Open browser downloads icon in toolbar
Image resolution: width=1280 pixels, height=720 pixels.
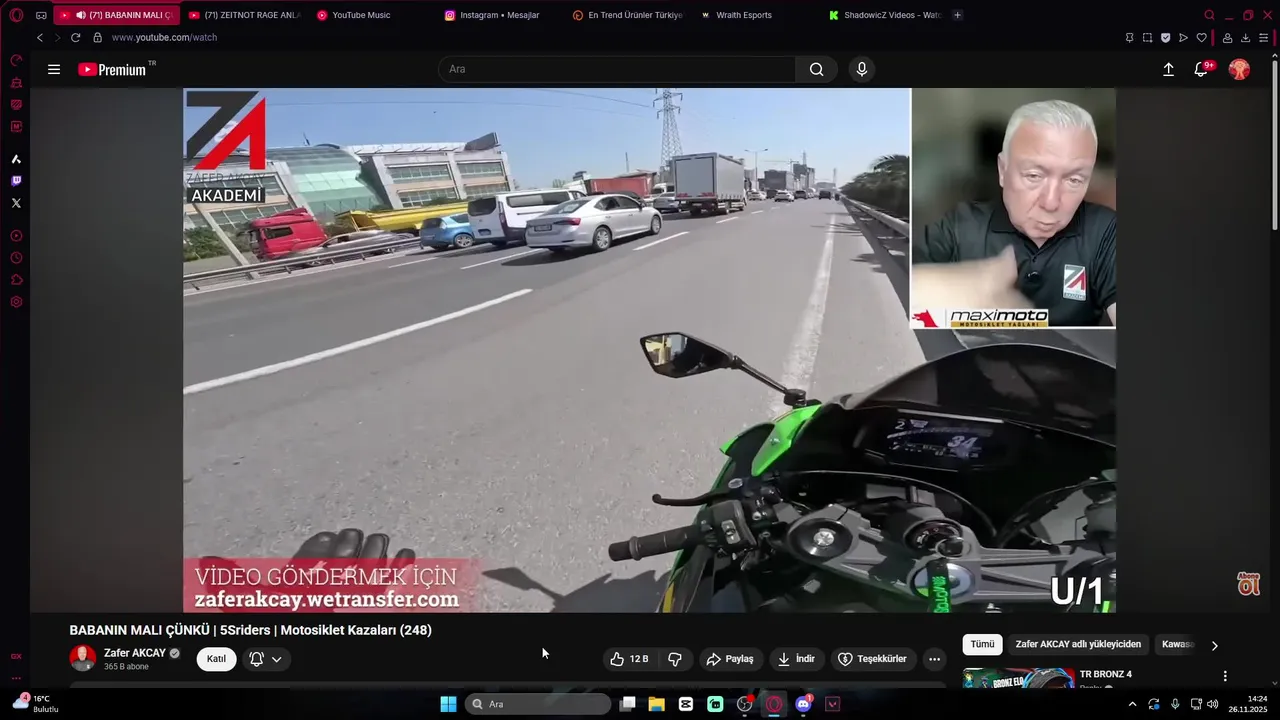pos(1245,37)
